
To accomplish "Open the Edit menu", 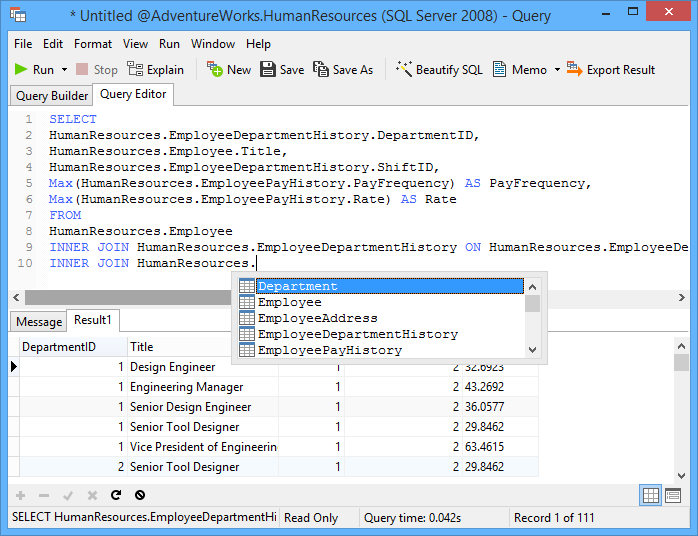I will point(53,44).
